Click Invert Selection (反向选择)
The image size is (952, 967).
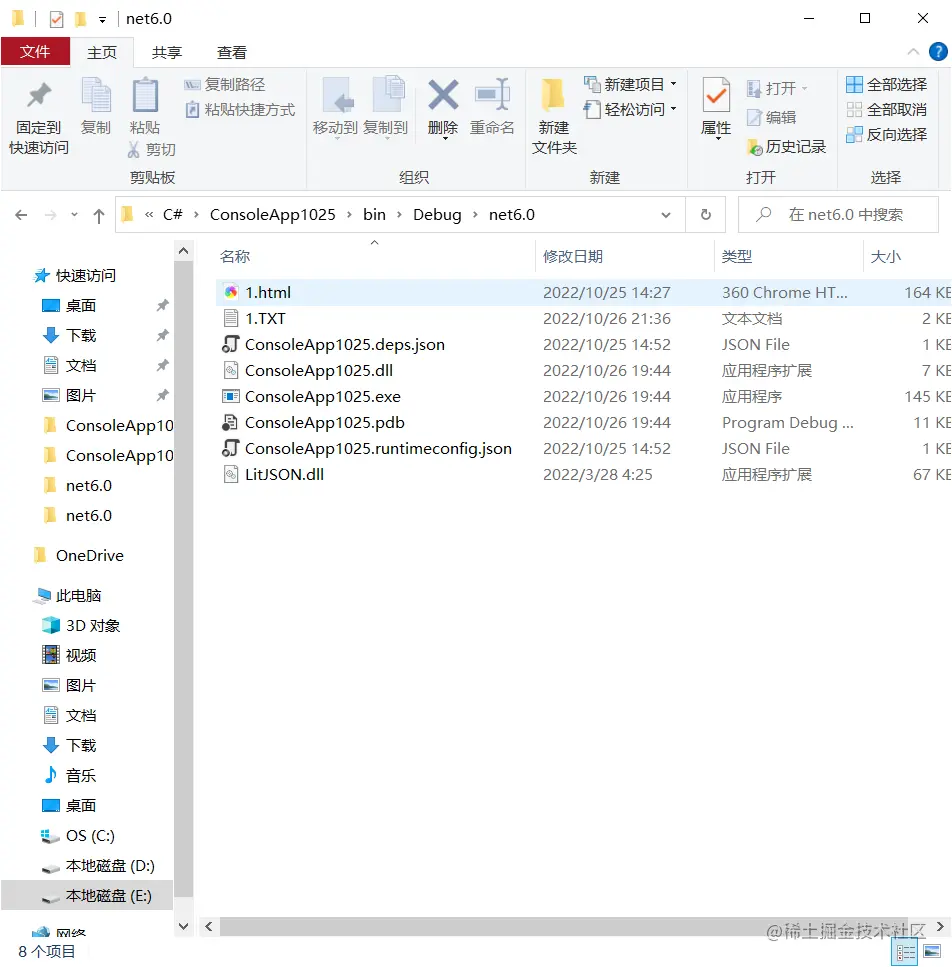coord(887,134)
